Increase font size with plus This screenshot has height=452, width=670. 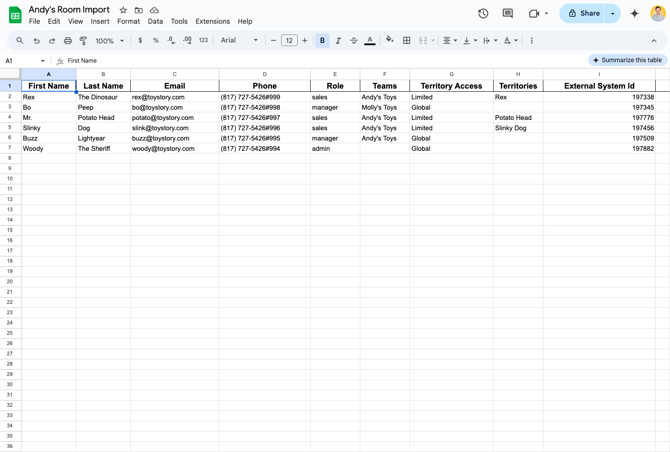tap(305, 41)
